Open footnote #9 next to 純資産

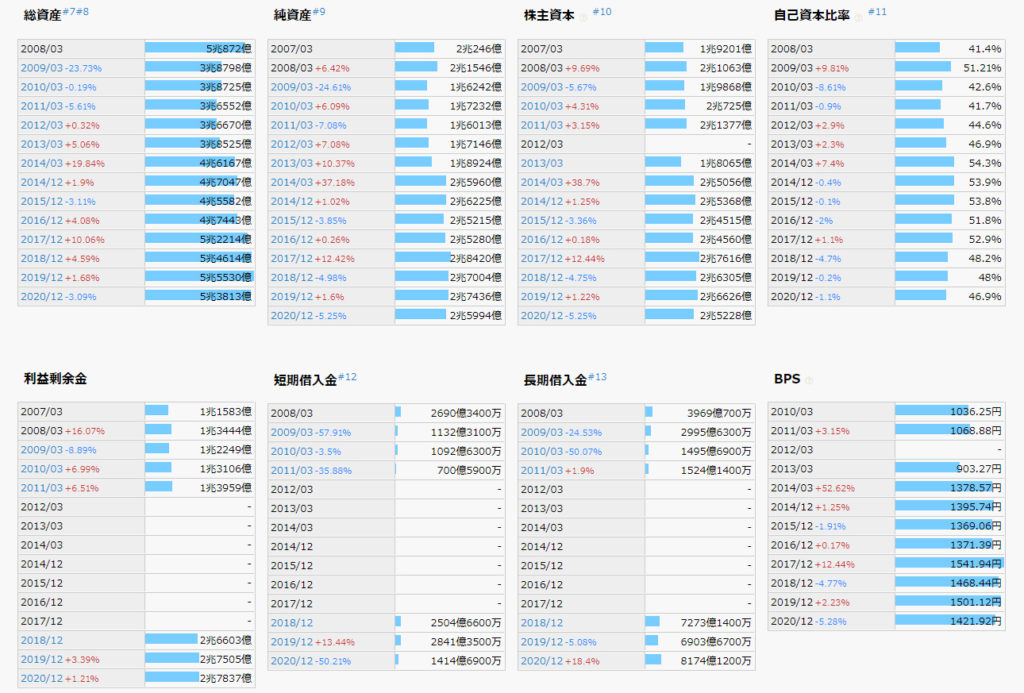click(x=319, y=12)
